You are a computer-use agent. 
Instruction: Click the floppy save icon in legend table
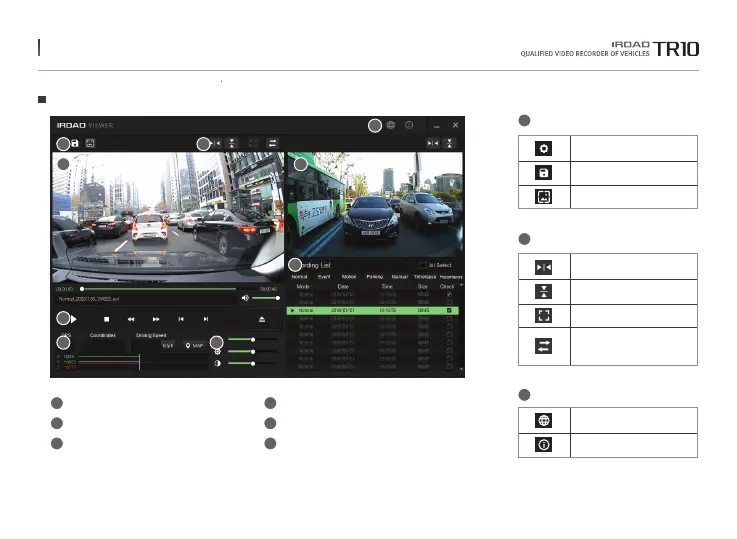click(x=543, y=173)
